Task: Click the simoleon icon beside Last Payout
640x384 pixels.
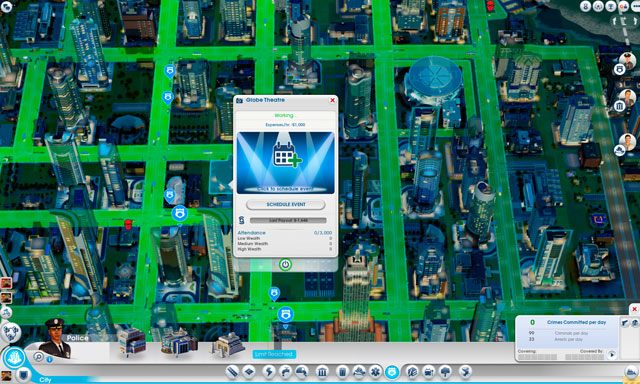Action: [x=241, y=221]
